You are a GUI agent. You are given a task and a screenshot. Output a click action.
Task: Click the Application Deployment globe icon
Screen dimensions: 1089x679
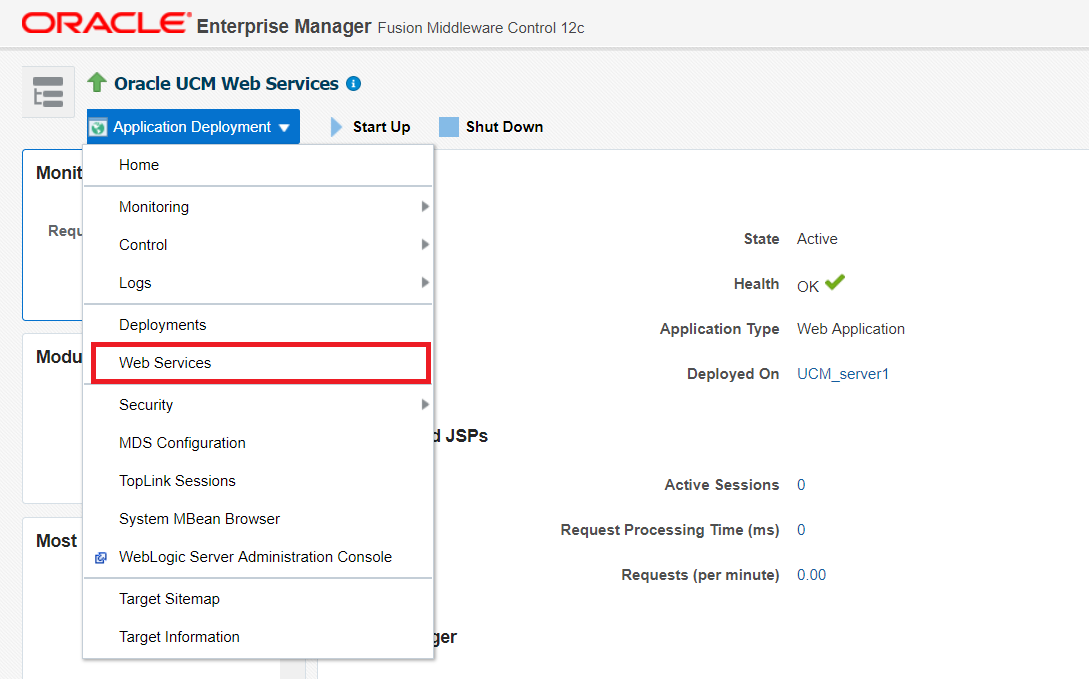pos(99,127)
